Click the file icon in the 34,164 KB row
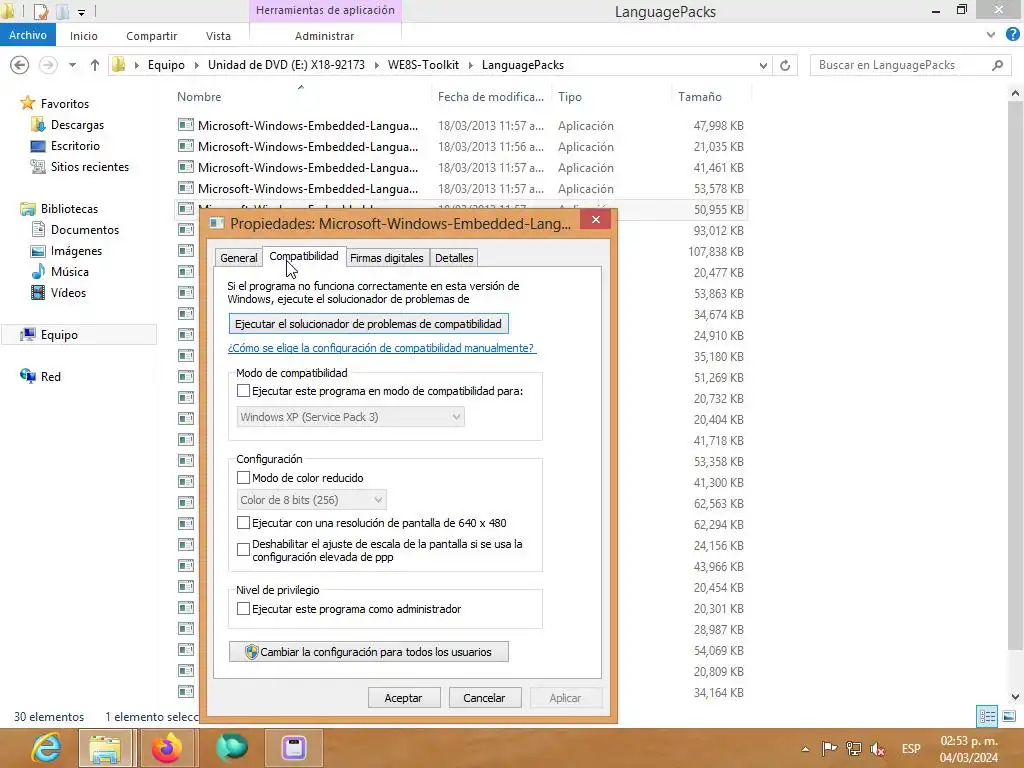 point(186,692)
